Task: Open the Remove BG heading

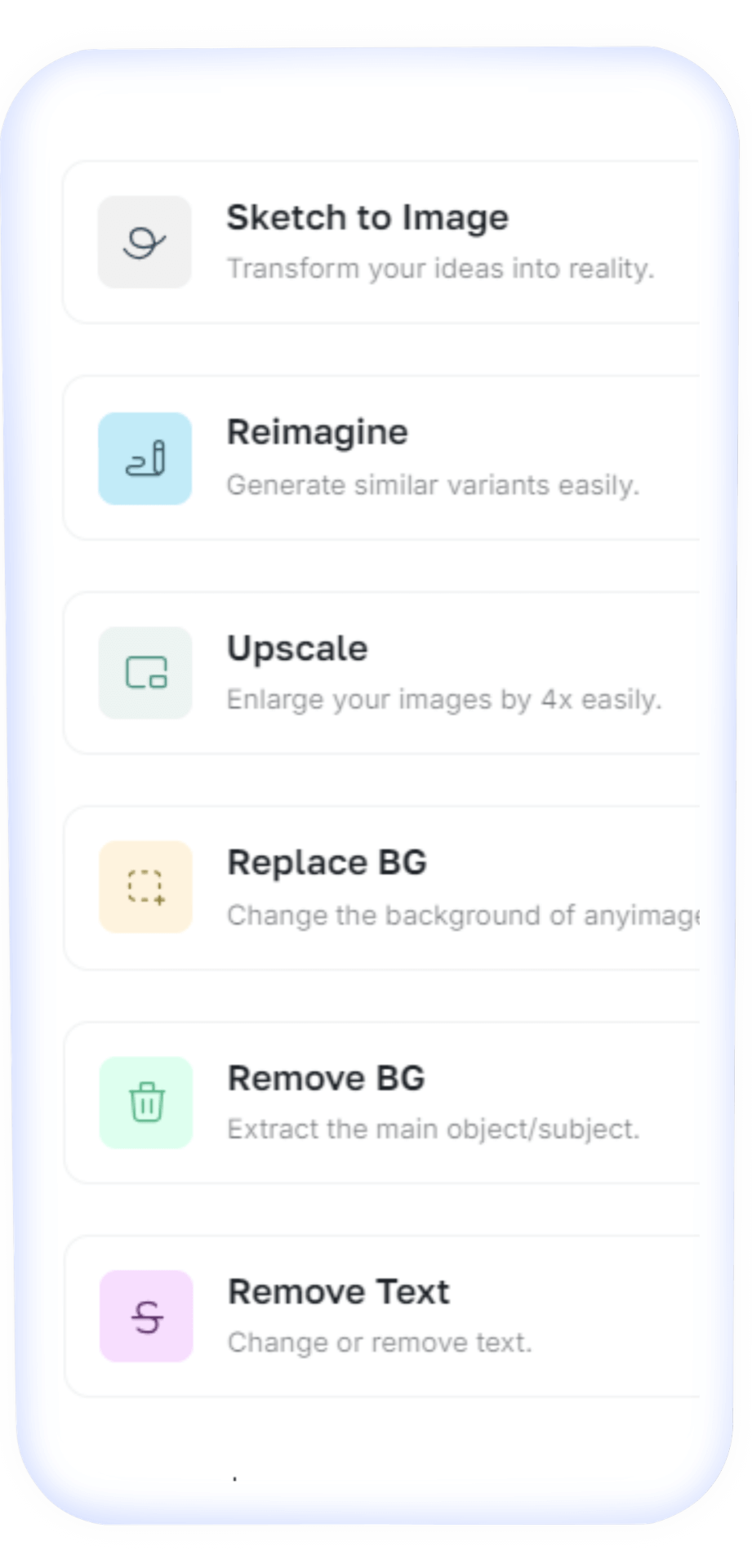Action: [326, 1078]
